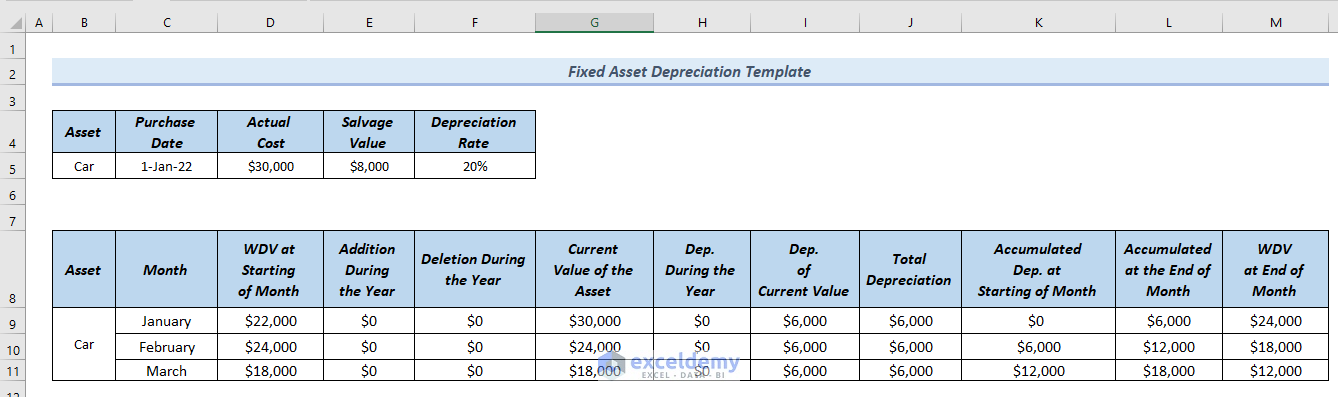
Task: Click the February month cell
Action: coord(166,347)
